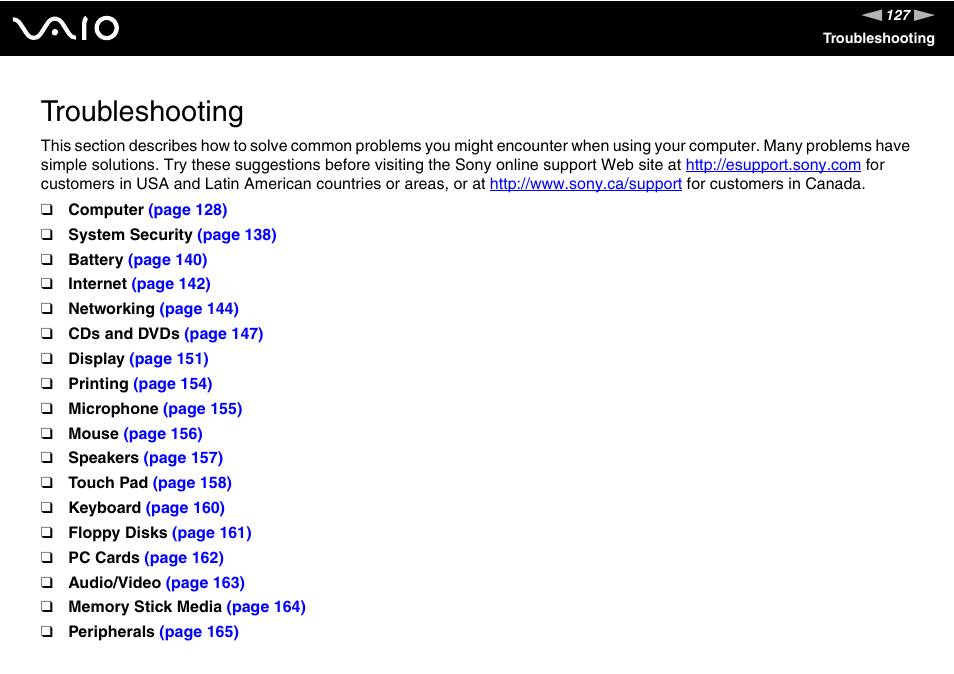Open Mouse page 156 link
The height and width of the screenshot is (674, 954).
163,434
